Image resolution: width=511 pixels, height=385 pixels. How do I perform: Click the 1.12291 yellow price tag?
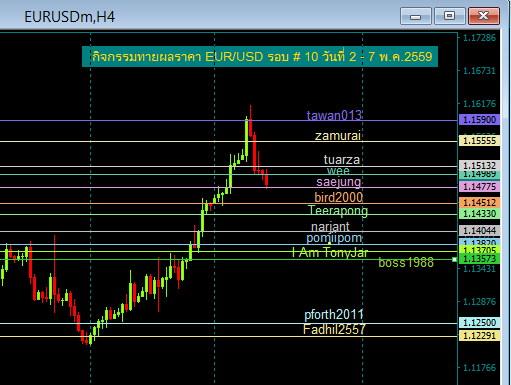tap(479, 335)
